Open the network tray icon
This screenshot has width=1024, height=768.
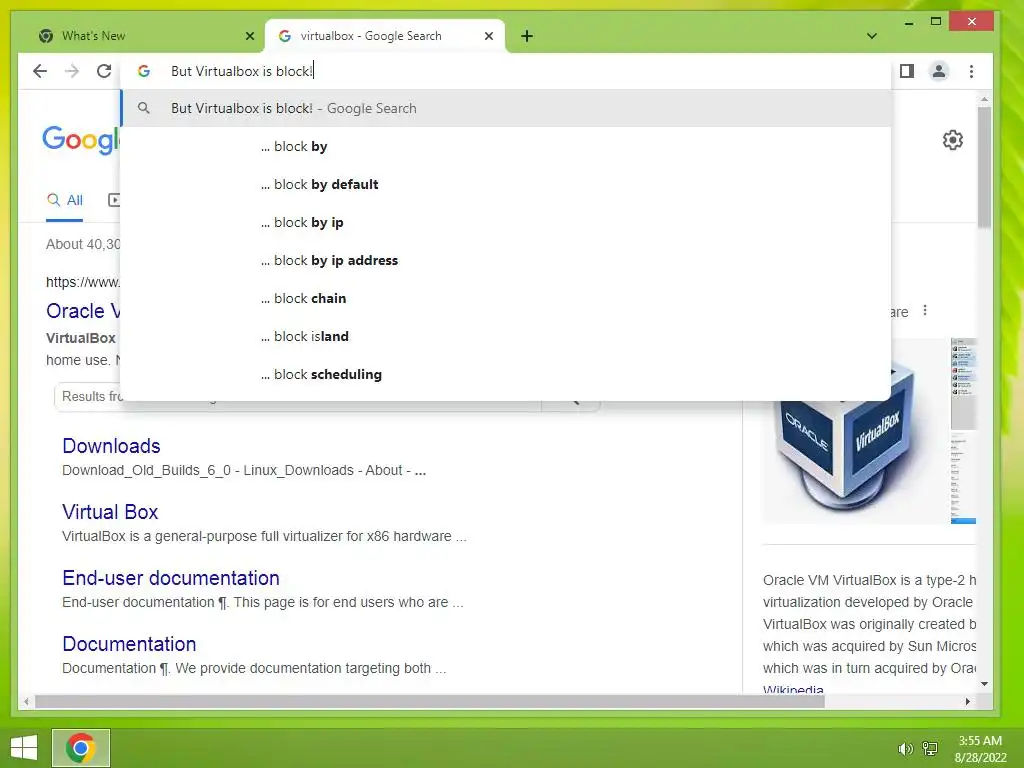[x=930, y=749]
